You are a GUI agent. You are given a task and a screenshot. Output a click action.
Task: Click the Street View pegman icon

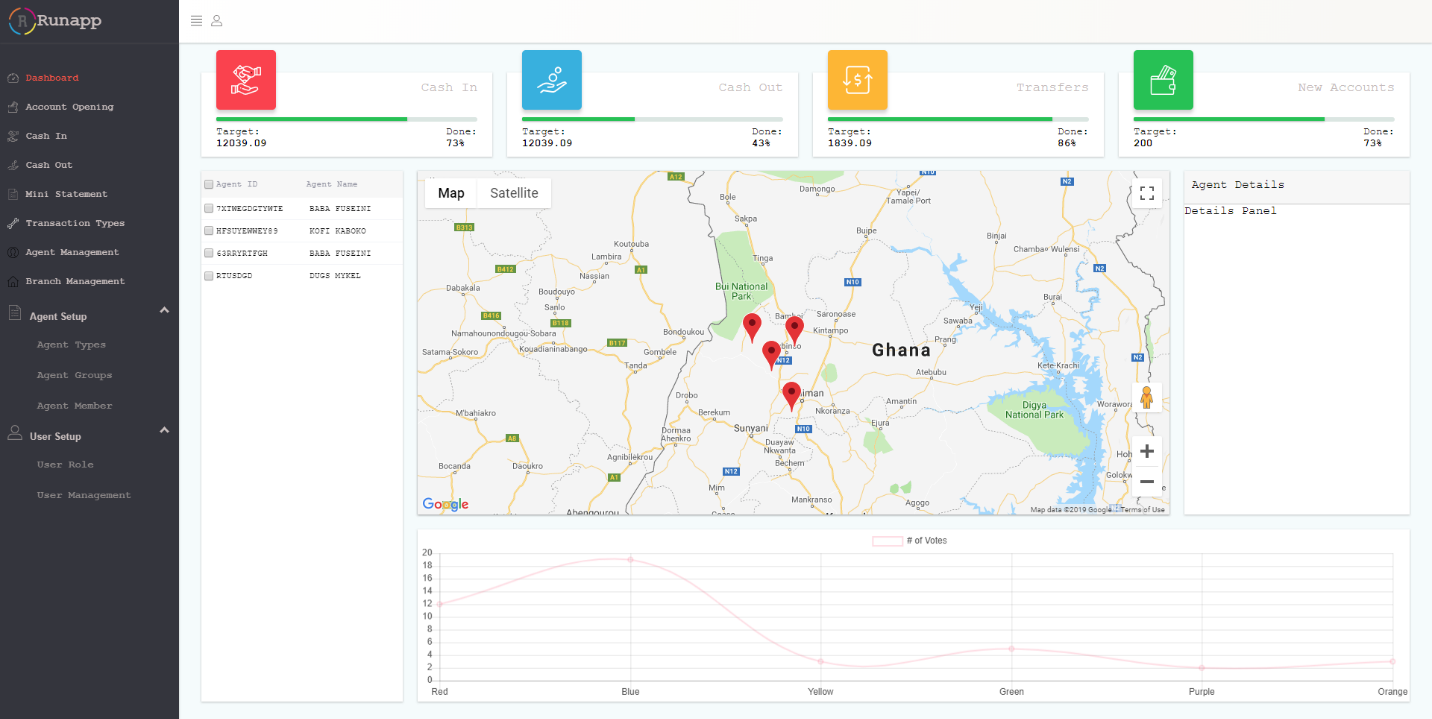[1147, 398]
